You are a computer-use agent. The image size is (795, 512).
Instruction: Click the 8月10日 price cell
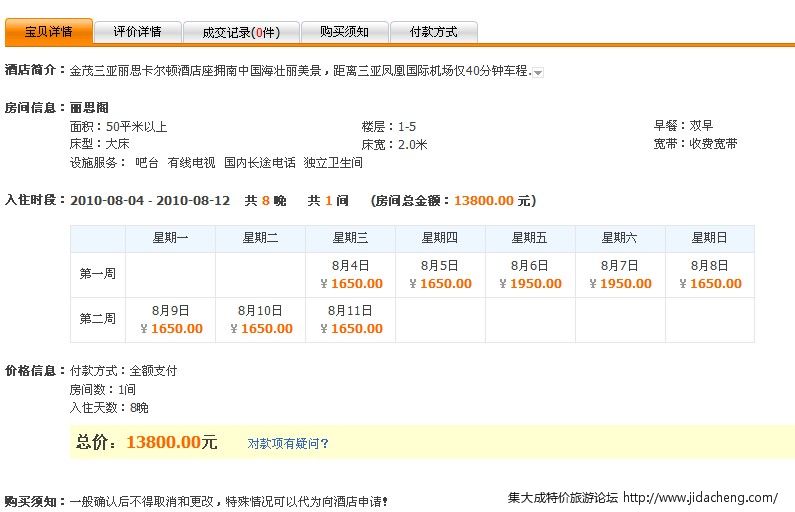point(260,320)
